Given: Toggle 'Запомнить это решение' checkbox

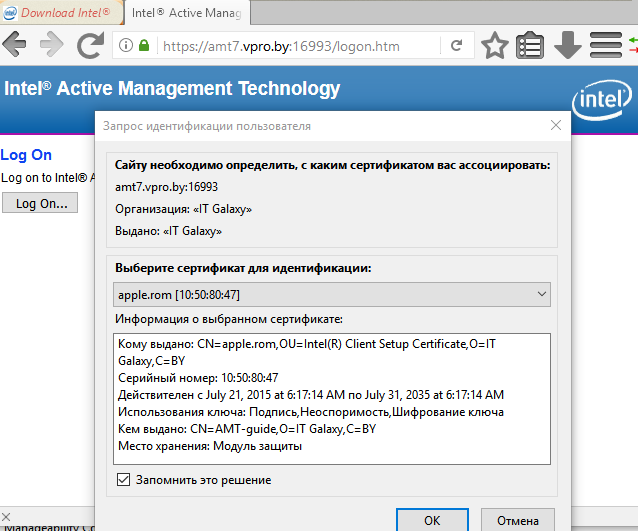Looking at the screenshot, I should click(123, 480).
